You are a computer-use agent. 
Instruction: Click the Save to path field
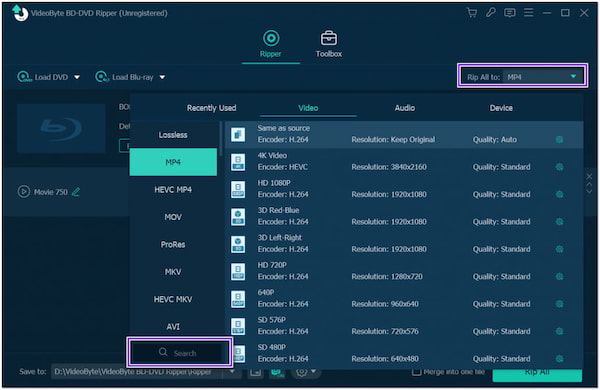tap(138, 372)
